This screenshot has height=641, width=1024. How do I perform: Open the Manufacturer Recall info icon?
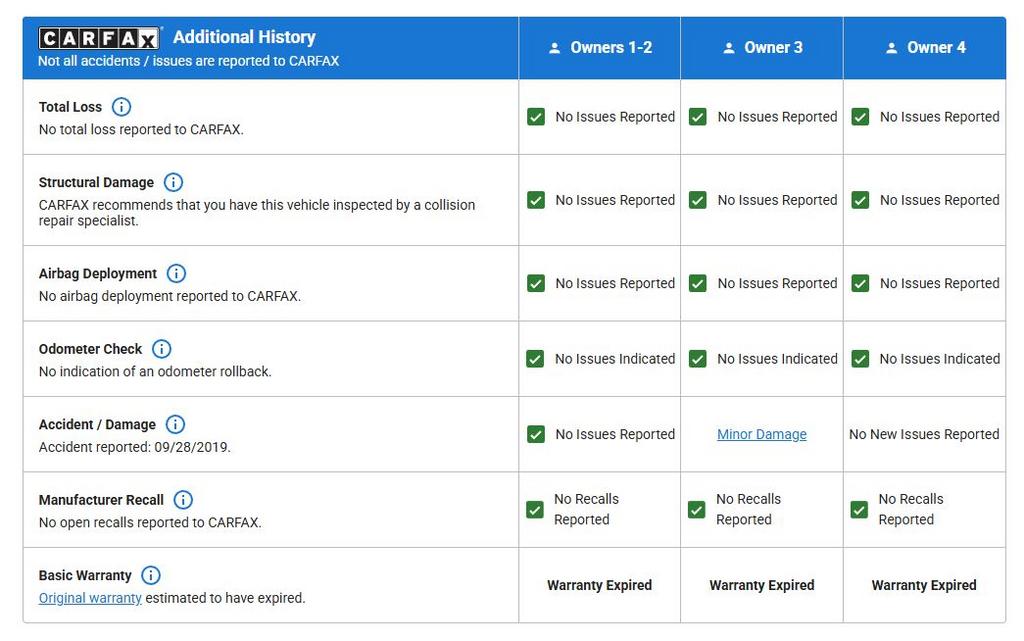coord(183,500)
